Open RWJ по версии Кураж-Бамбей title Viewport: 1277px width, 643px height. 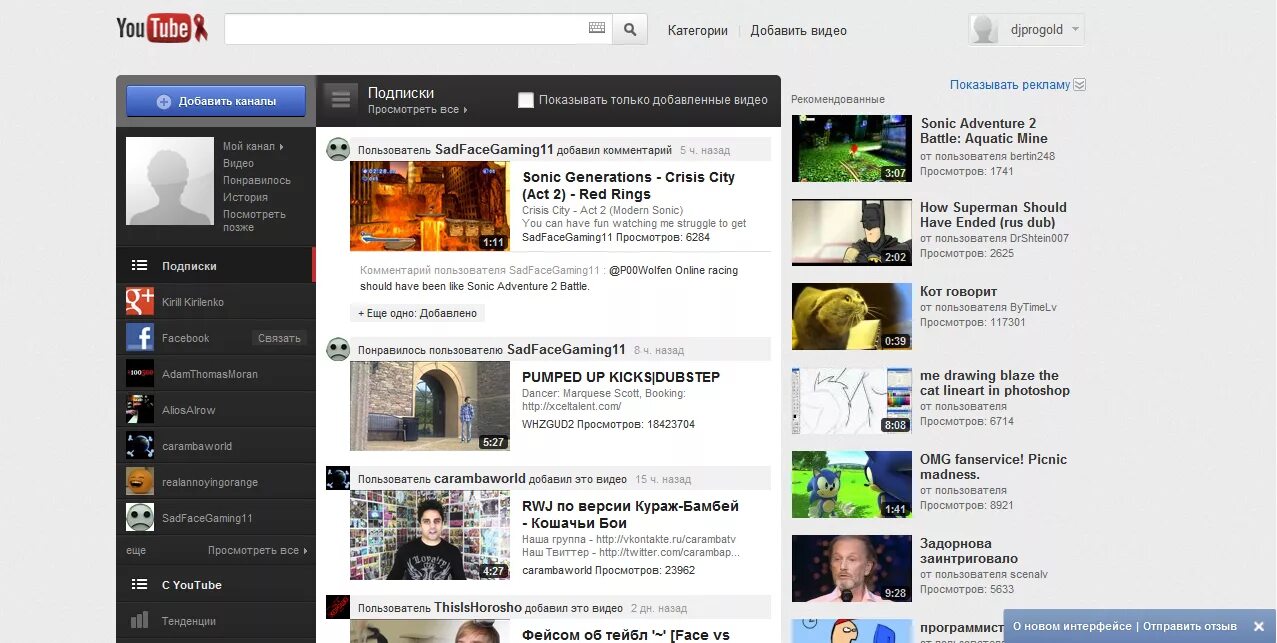tap(631, 514)
